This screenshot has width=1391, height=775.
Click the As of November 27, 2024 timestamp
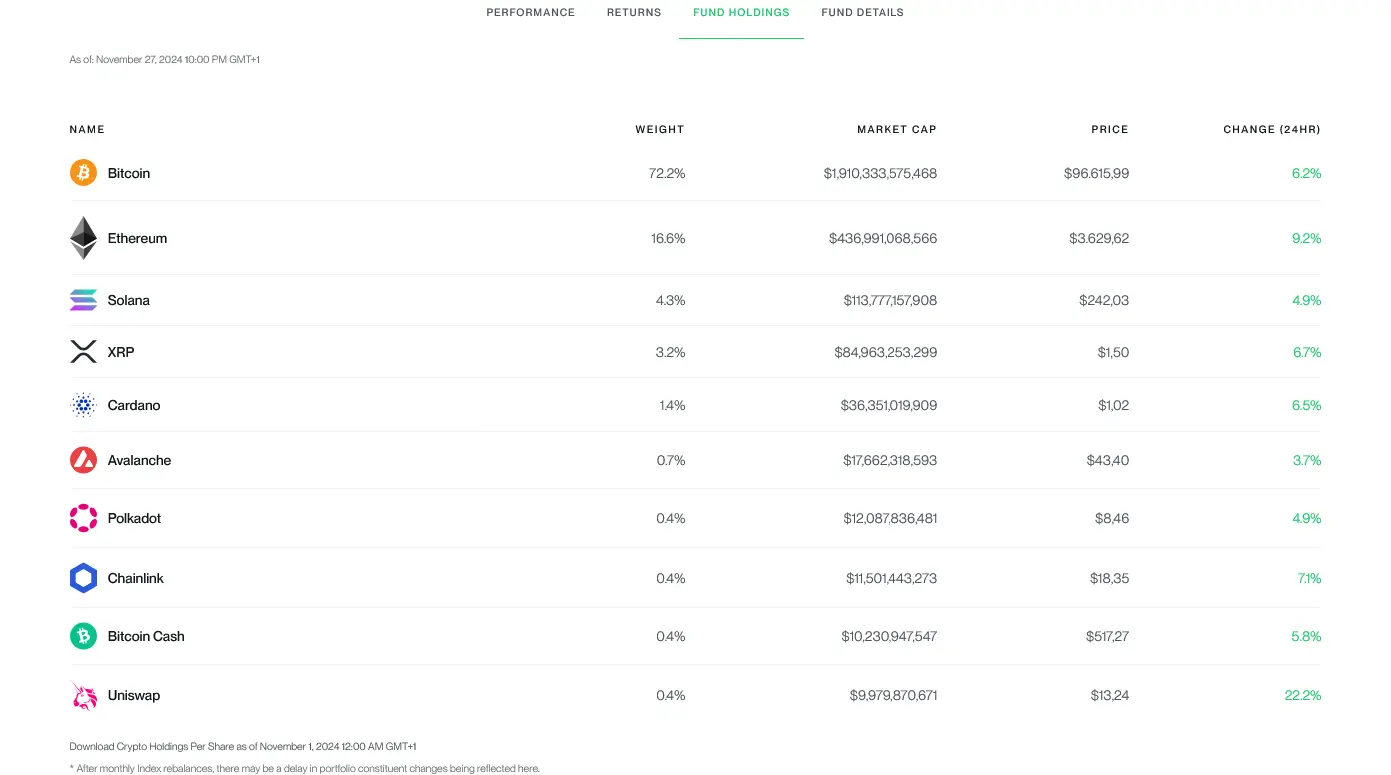[x=165, y=60]
